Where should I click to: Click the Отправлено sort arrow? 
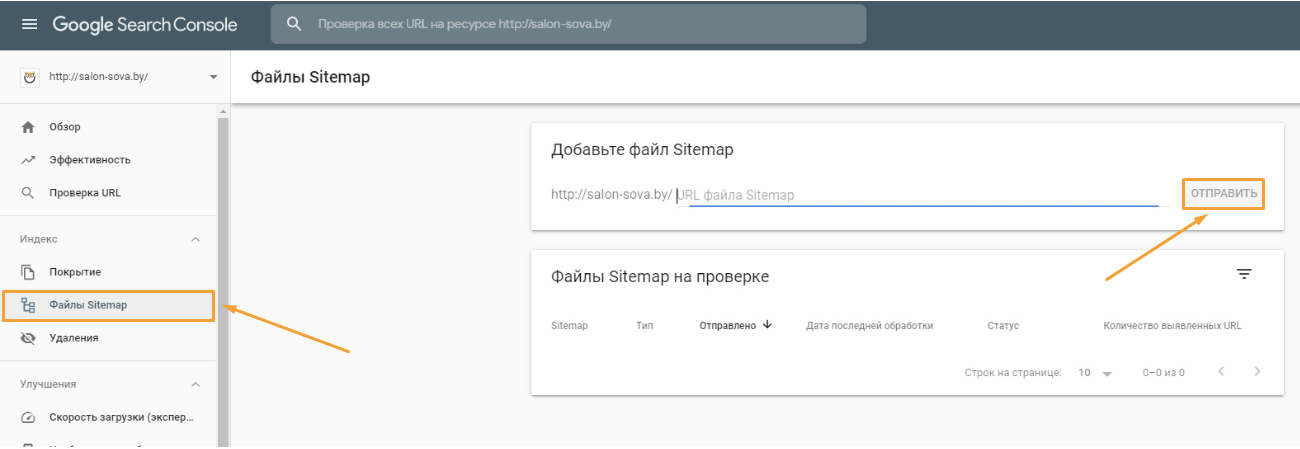pos(767,325)
